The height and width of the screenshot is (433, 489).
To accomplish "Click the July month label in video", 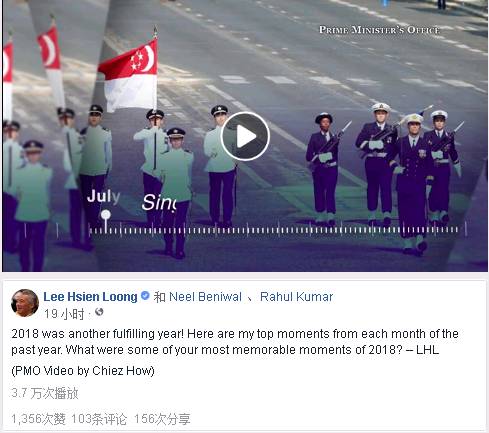I will click(103, 196).
